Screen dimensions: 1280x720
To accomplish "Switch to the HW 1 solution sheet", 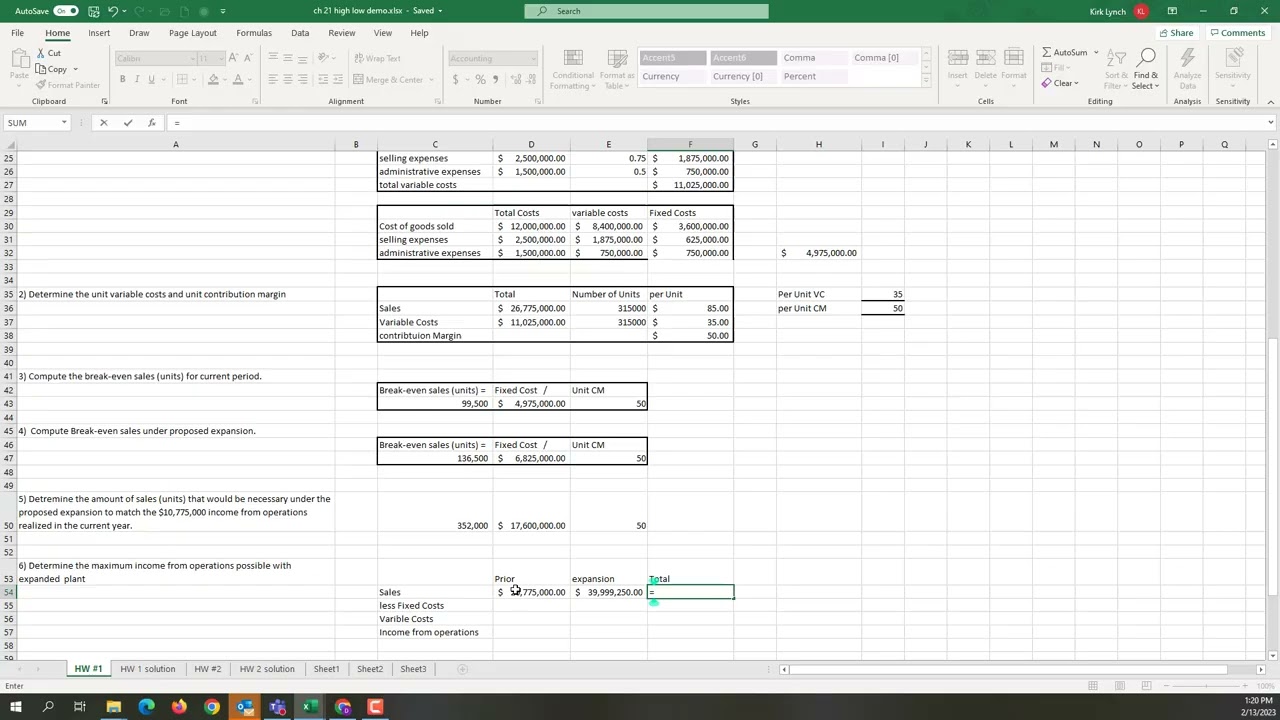I will pyautogui.click(x=148, y=669).
